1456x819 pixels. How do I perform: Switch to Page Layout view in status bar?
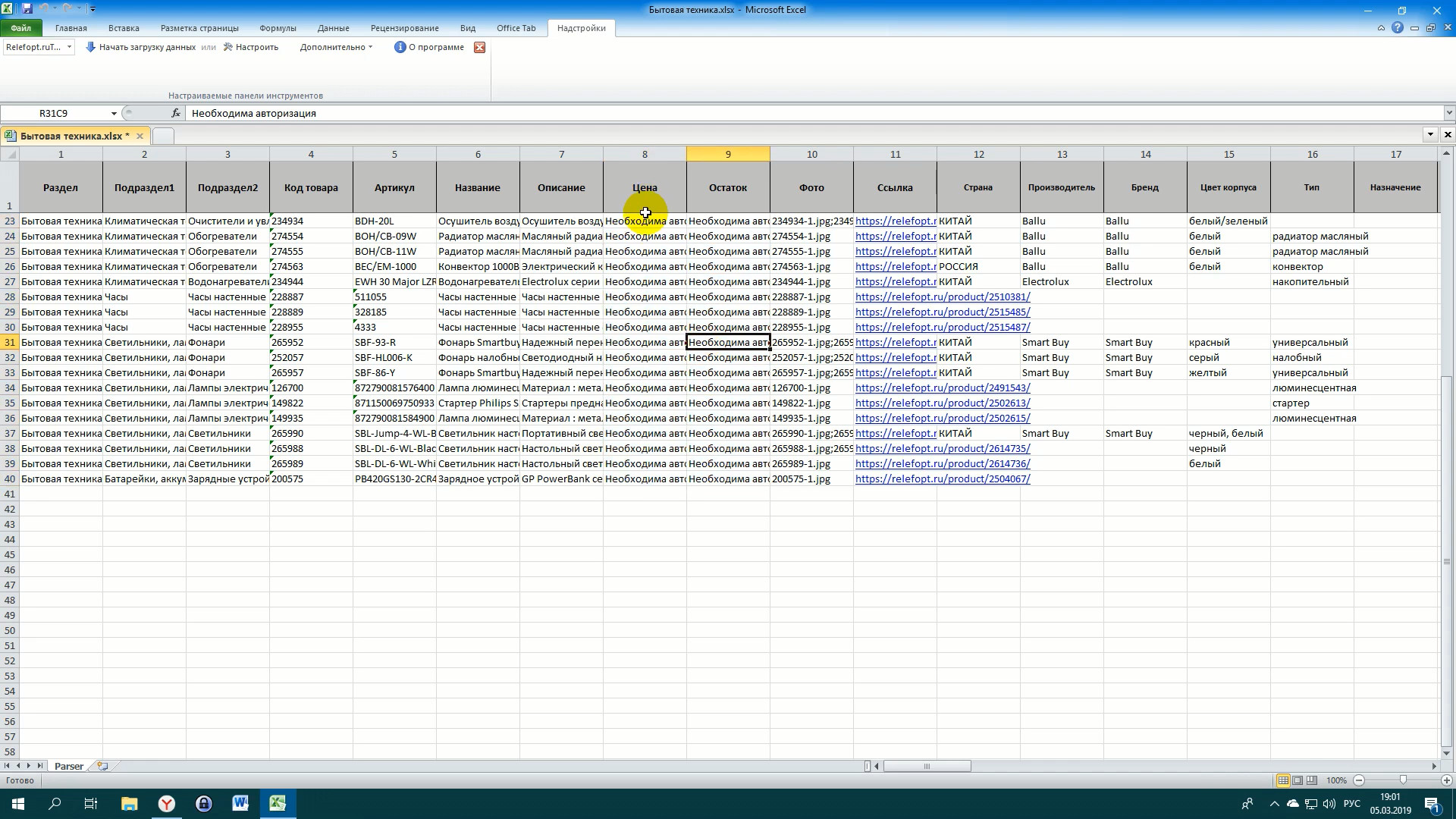tap(1298, 780)
